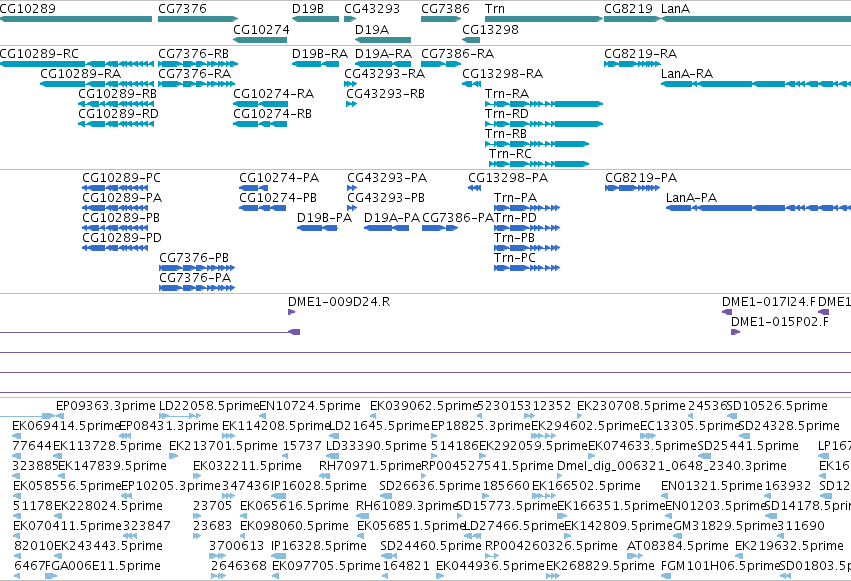Select protein CG8219-PA
851x581 pixels.
coord(641,178)
